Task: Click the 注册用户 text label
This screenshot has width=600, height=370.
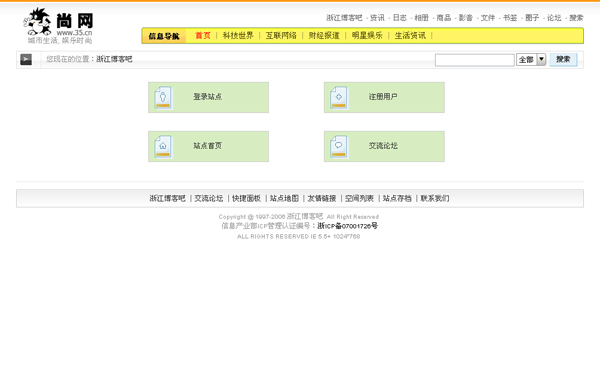Action: tap(383, 97)
